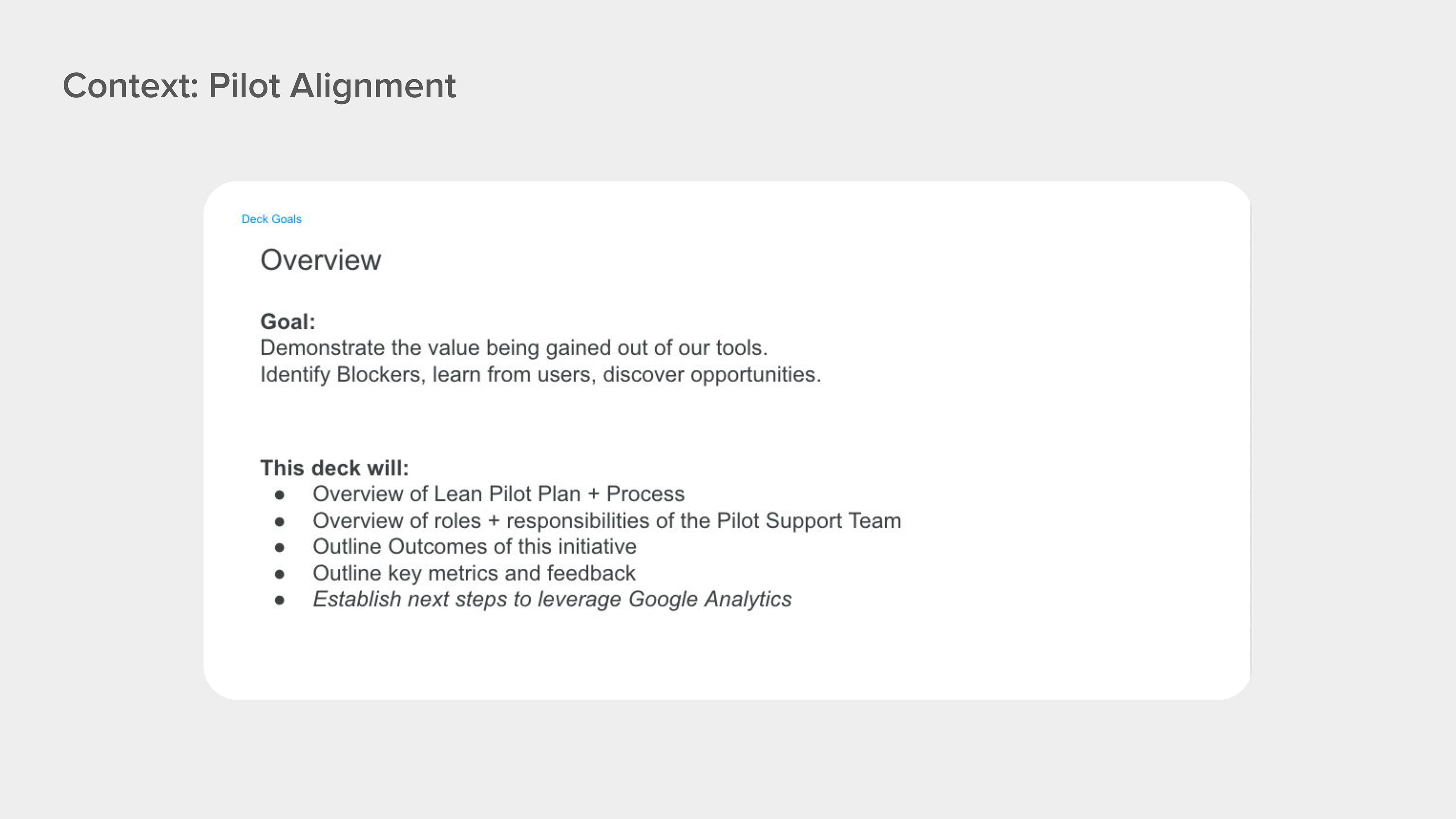1456x819 pixels.
Task: Click bullet dot beside Outline key metrics
Action: click(x=279, y=574)
